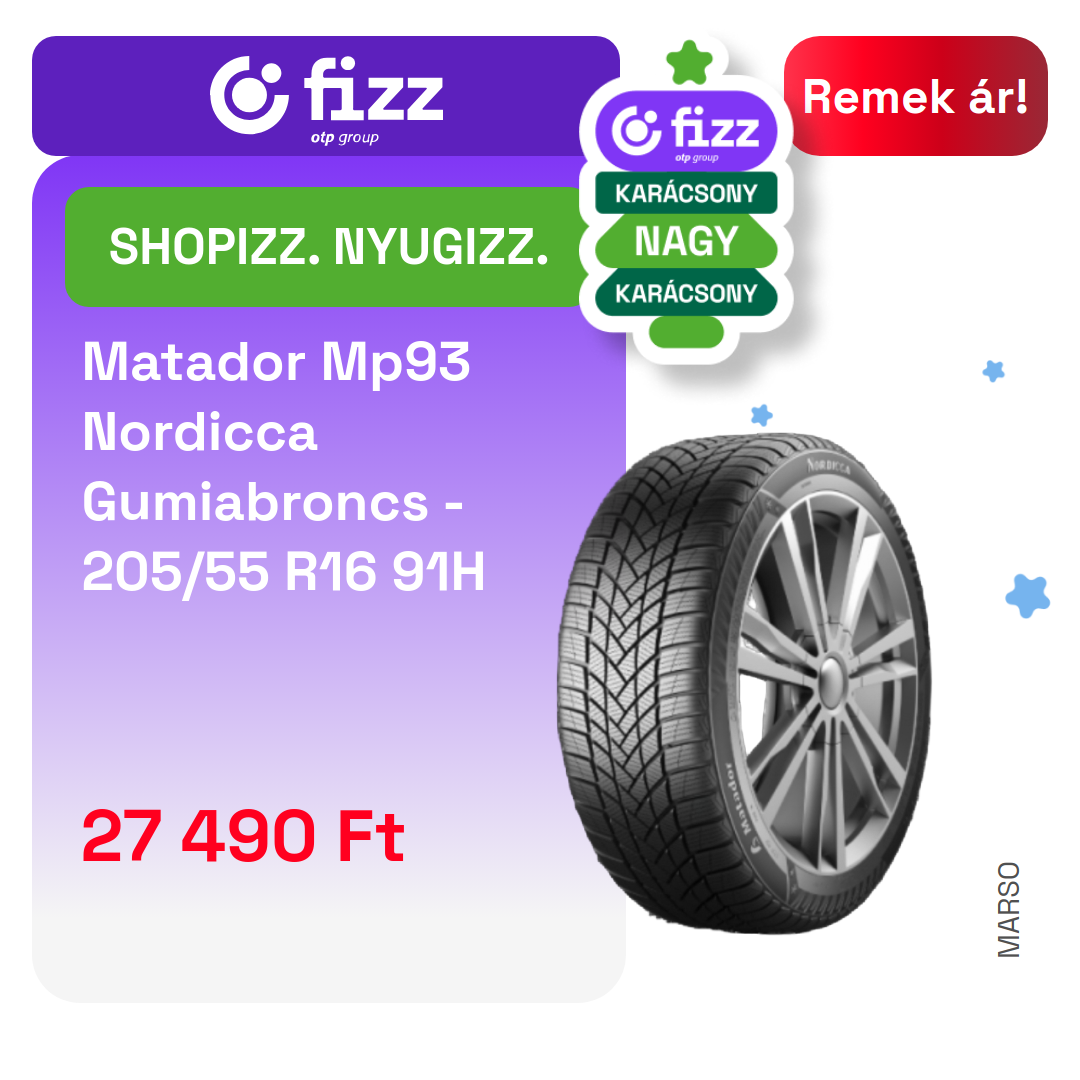This screenshot has height=1080, width=1080.
Task: Click the green tree trunk under KARÁCSONY
Action: pos(686,332)
